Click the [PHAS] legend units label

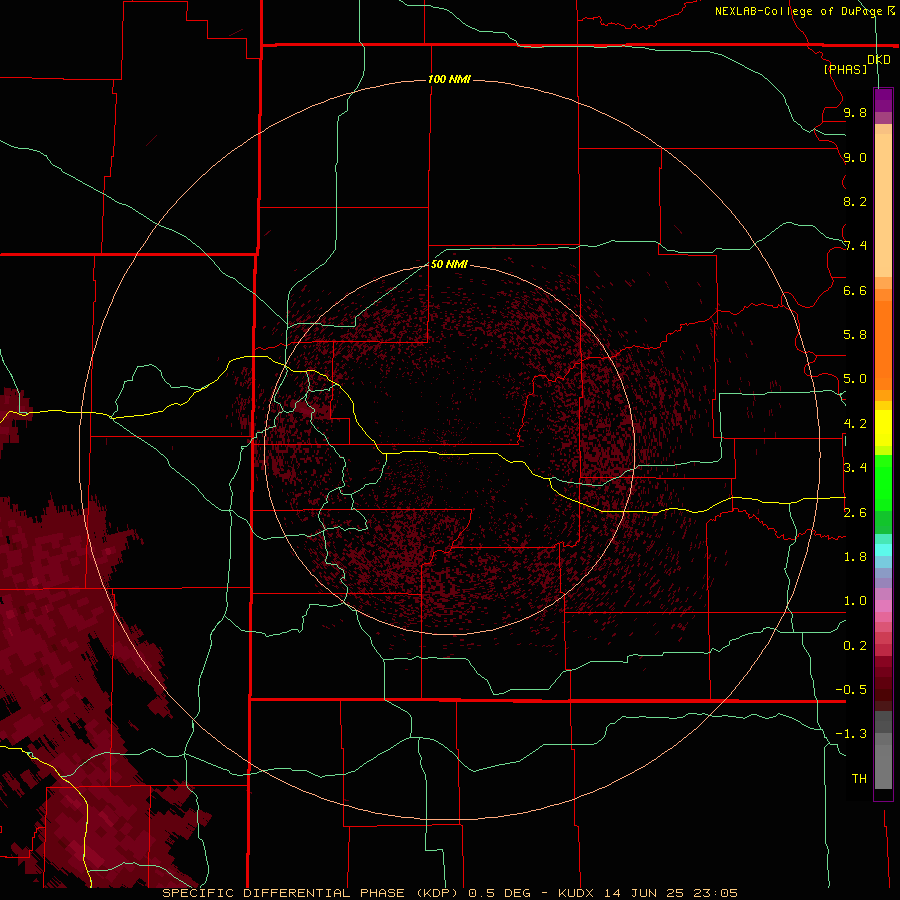845,69
